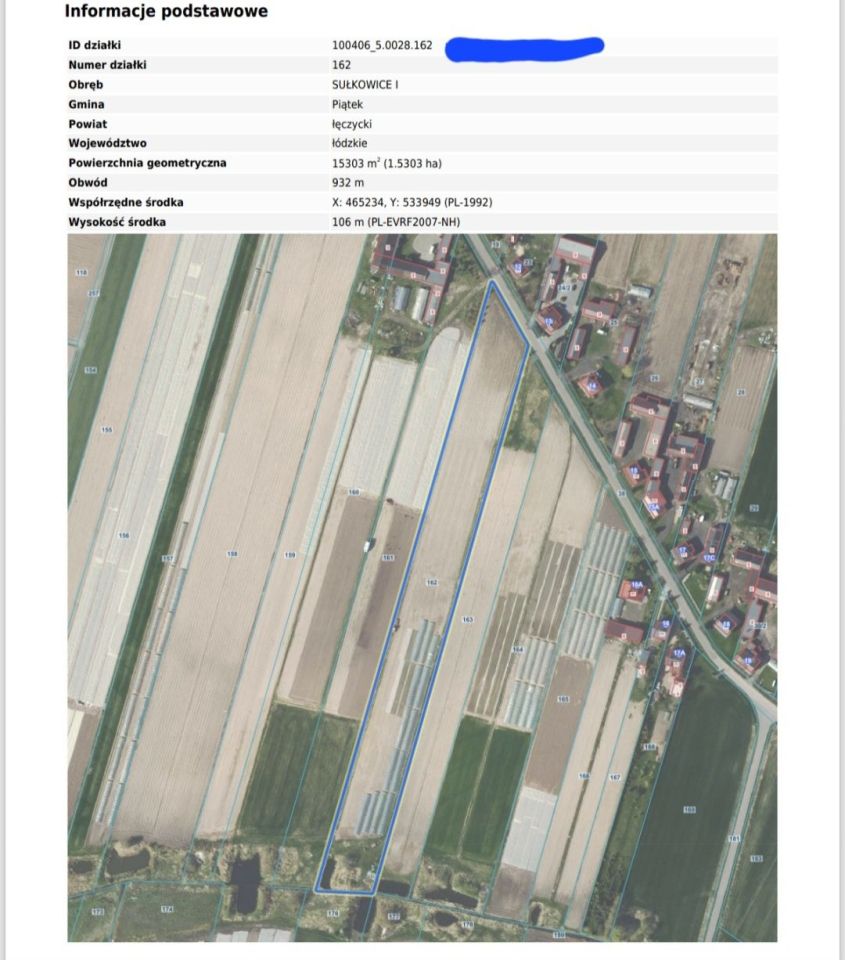Click house number '15A' on the map
This screenshot has height=960, width=845.
(x=654, y=508)
